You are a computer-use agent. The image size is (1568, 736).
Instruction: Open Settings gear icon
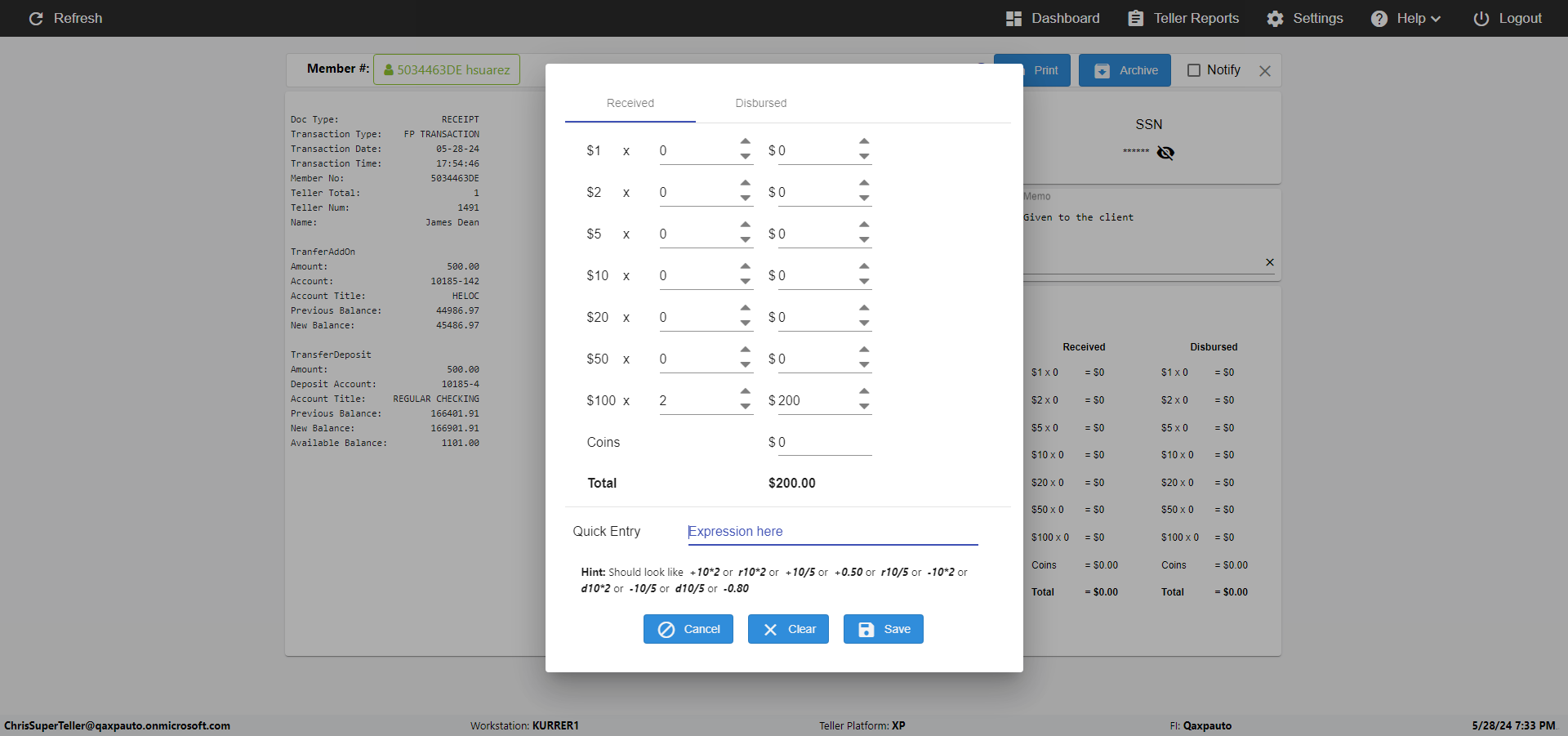tap(1275, 18)
